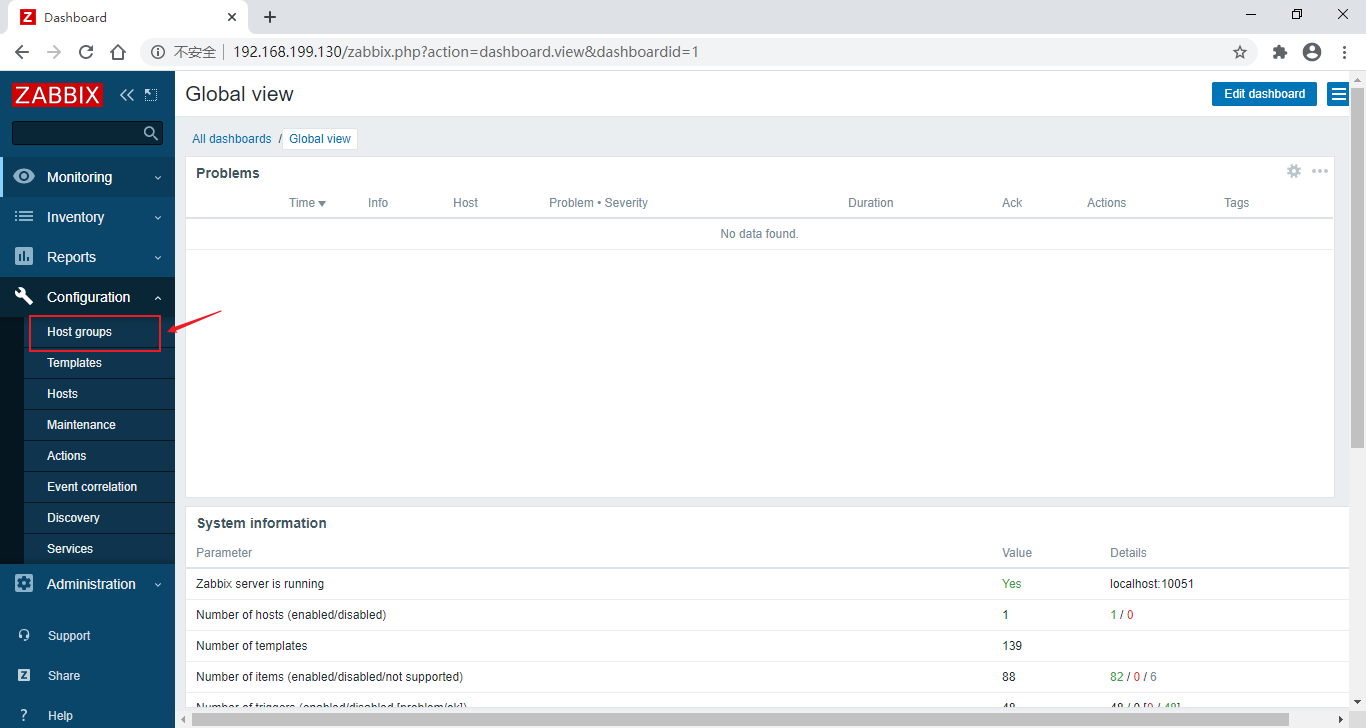Screen dimensions: 1366x728
Task: Click 'Number of hosts (enabled/disabled)' row
Action: point(766,615)
